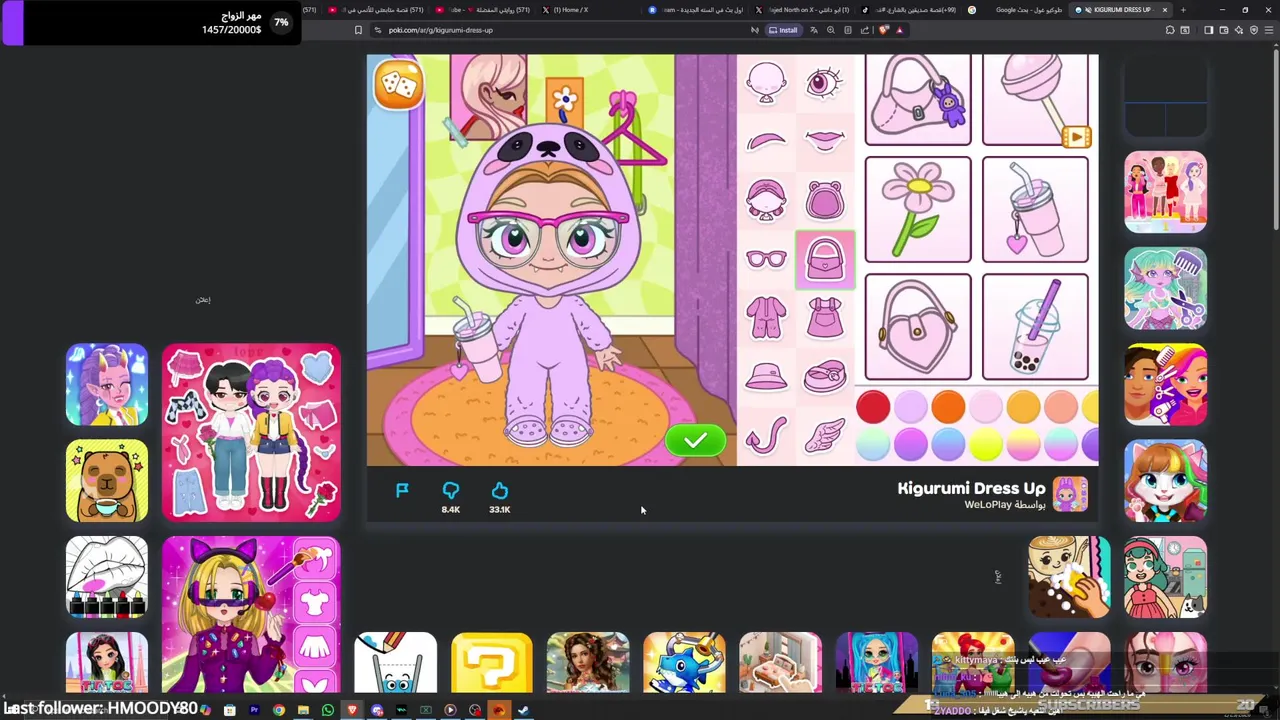This screenshot has width=1280, height=720.
Task: Report the game with the flag icon
Action: click(402, 490)
